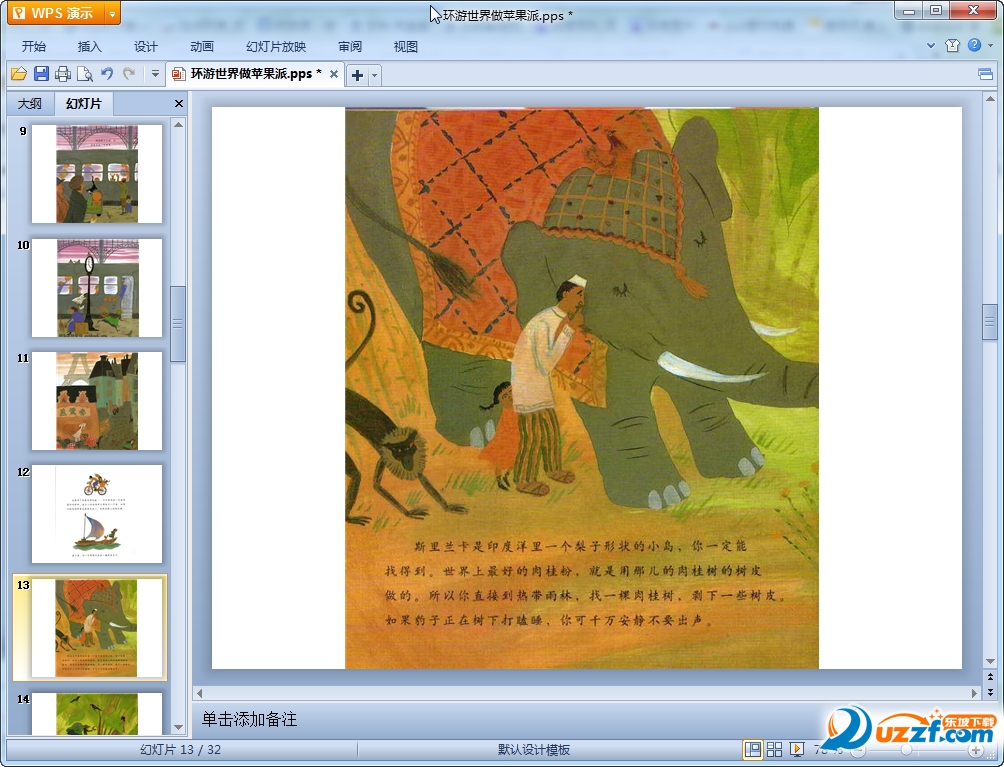This screenshot has width=1004, height=767.
Task: Select slide 10 thumbnail
Action: [x=97, y=287]
